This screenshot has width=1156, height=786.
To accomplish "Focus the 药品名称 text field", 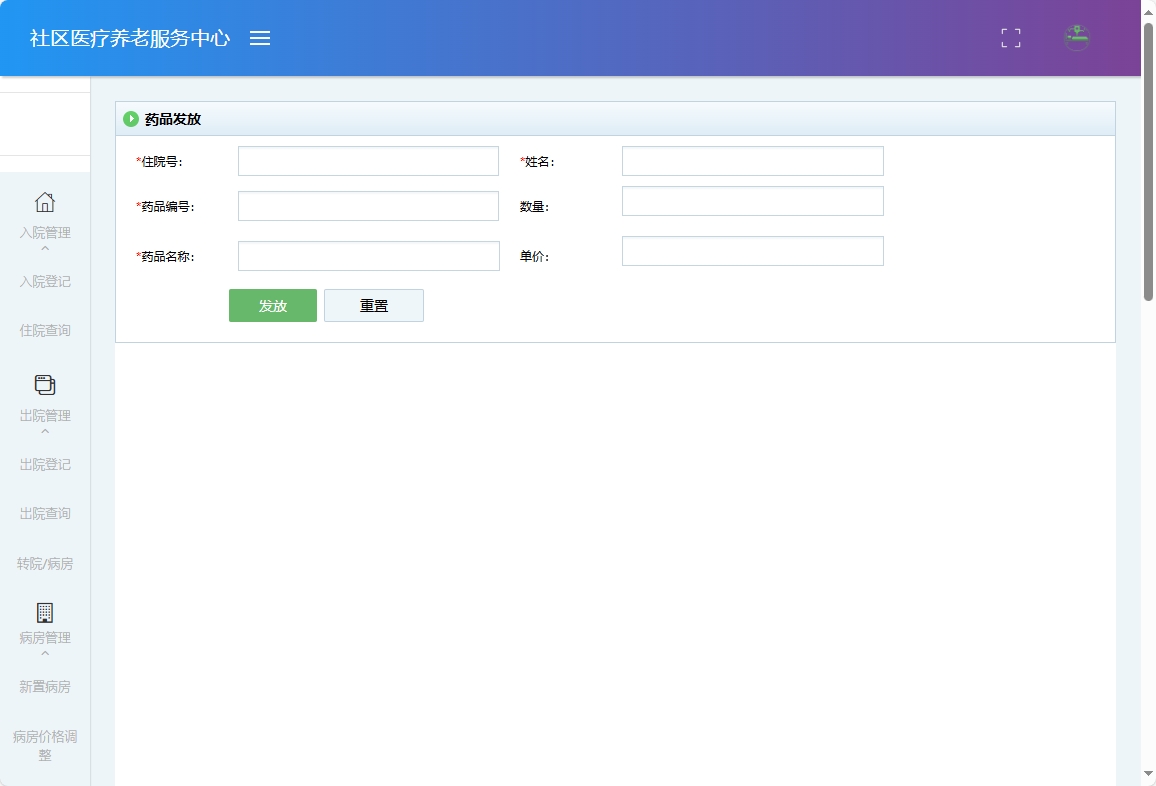I will tap(368, 255).
